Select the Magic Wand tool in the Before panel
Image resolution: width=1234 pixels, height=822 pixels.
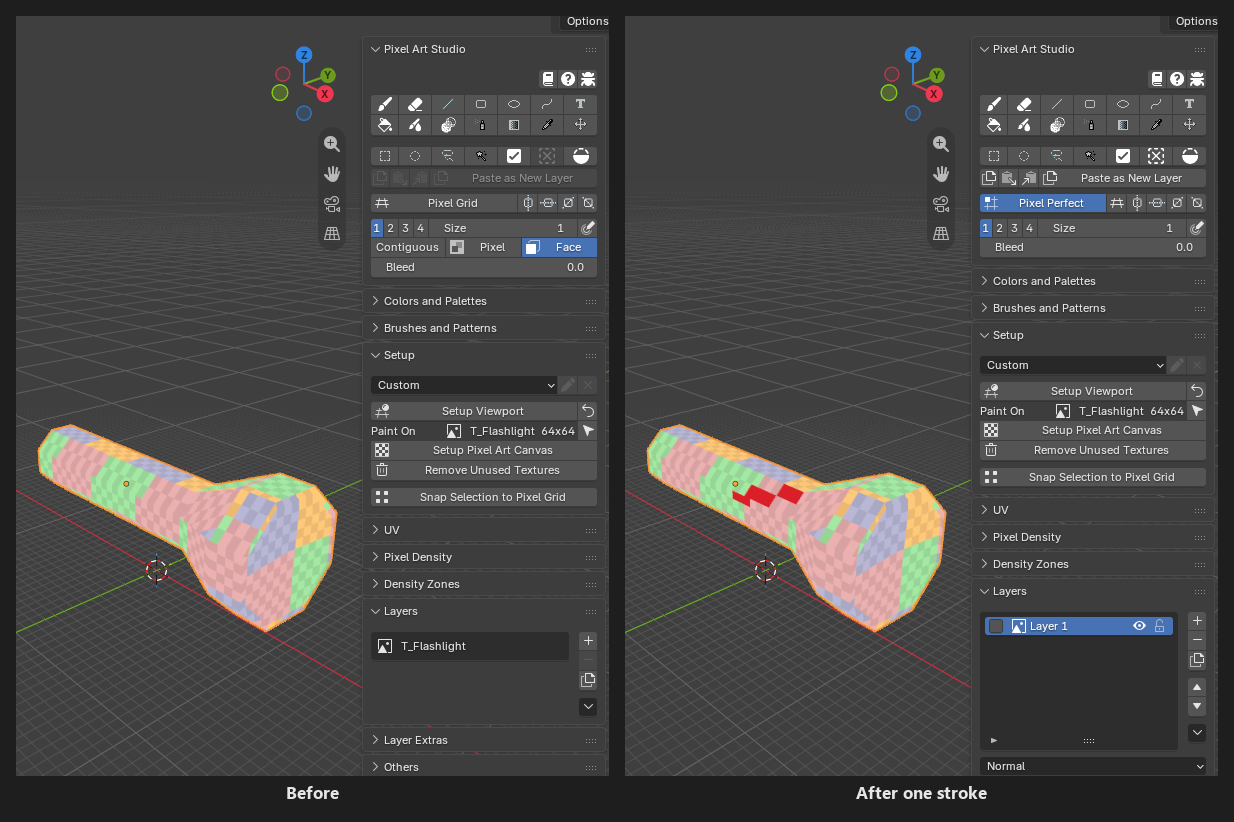pyautogui.click(x=481, y=156)
